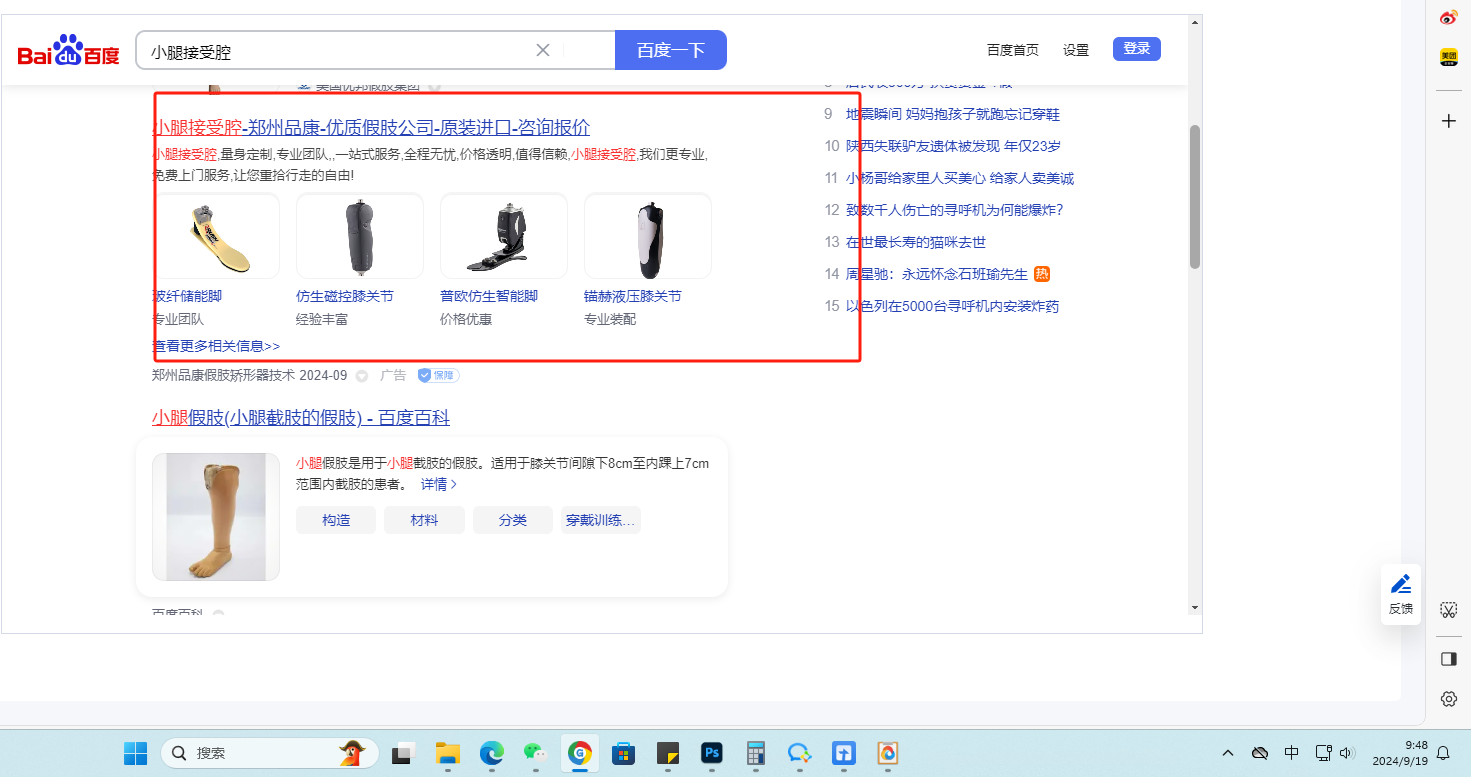Open the 详情 link with chevron

click(x=439, y=484)
